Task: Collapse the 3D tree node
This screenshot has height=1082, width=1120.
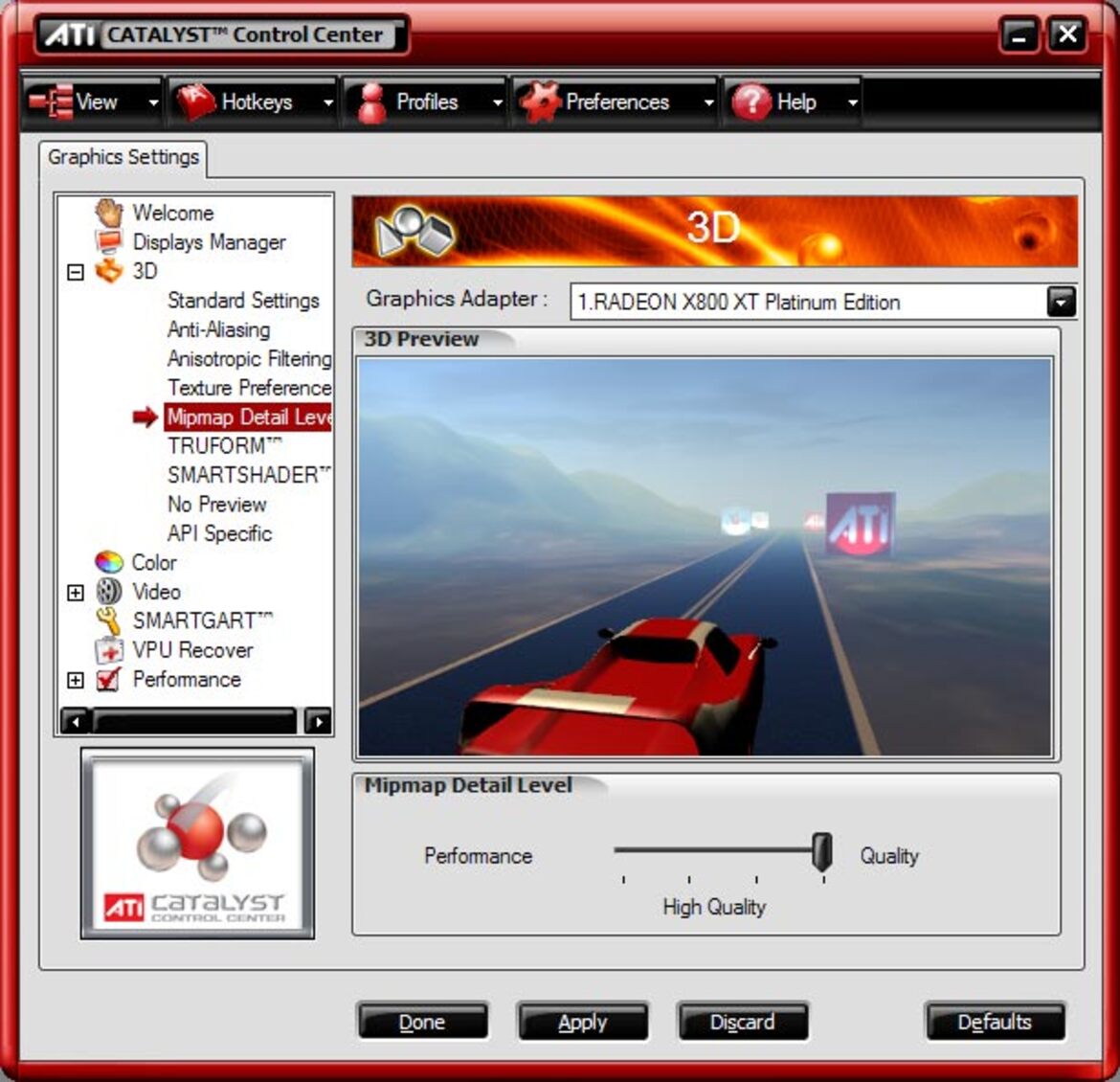Action: pos(75,272)
